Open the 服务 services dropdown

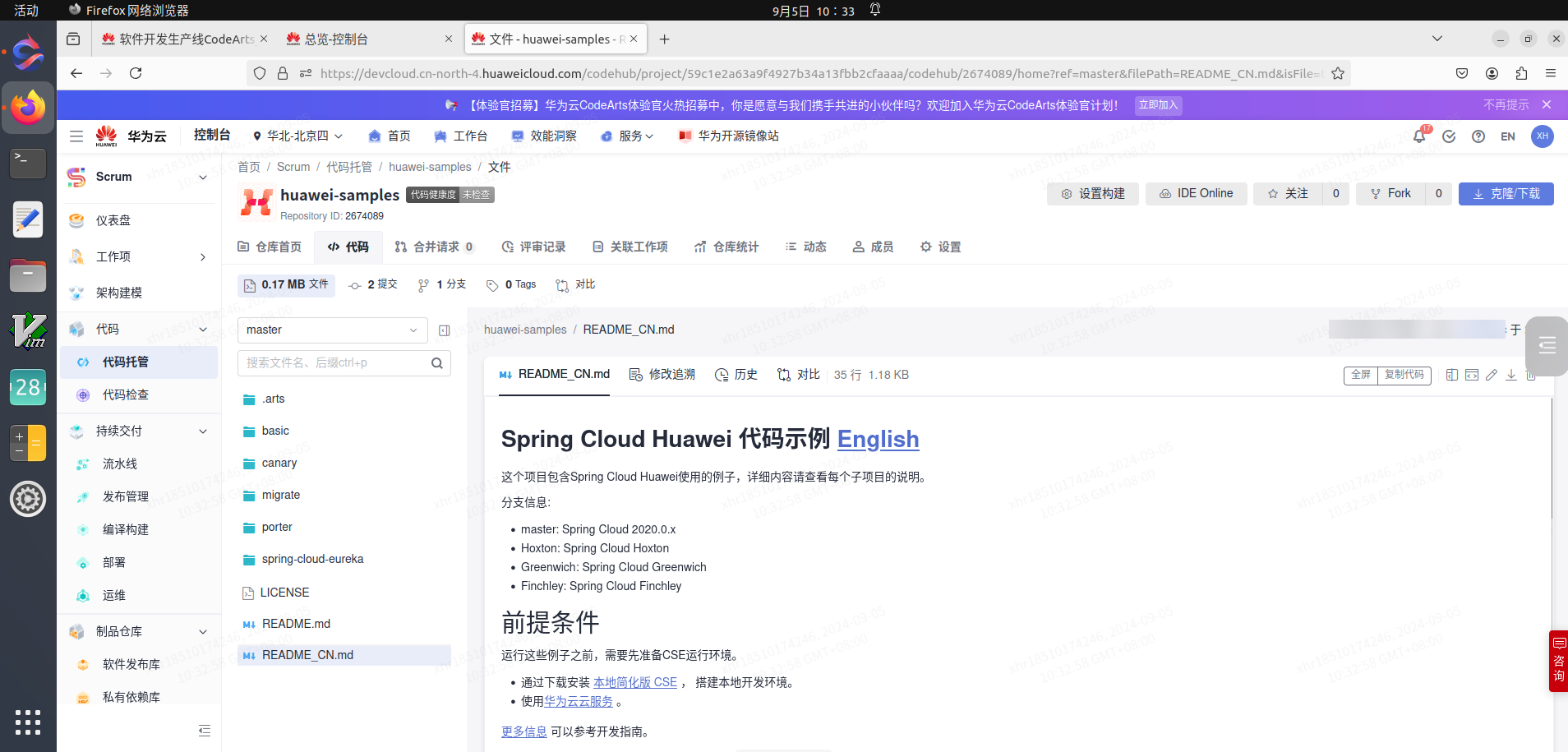(x=627, y=136)
